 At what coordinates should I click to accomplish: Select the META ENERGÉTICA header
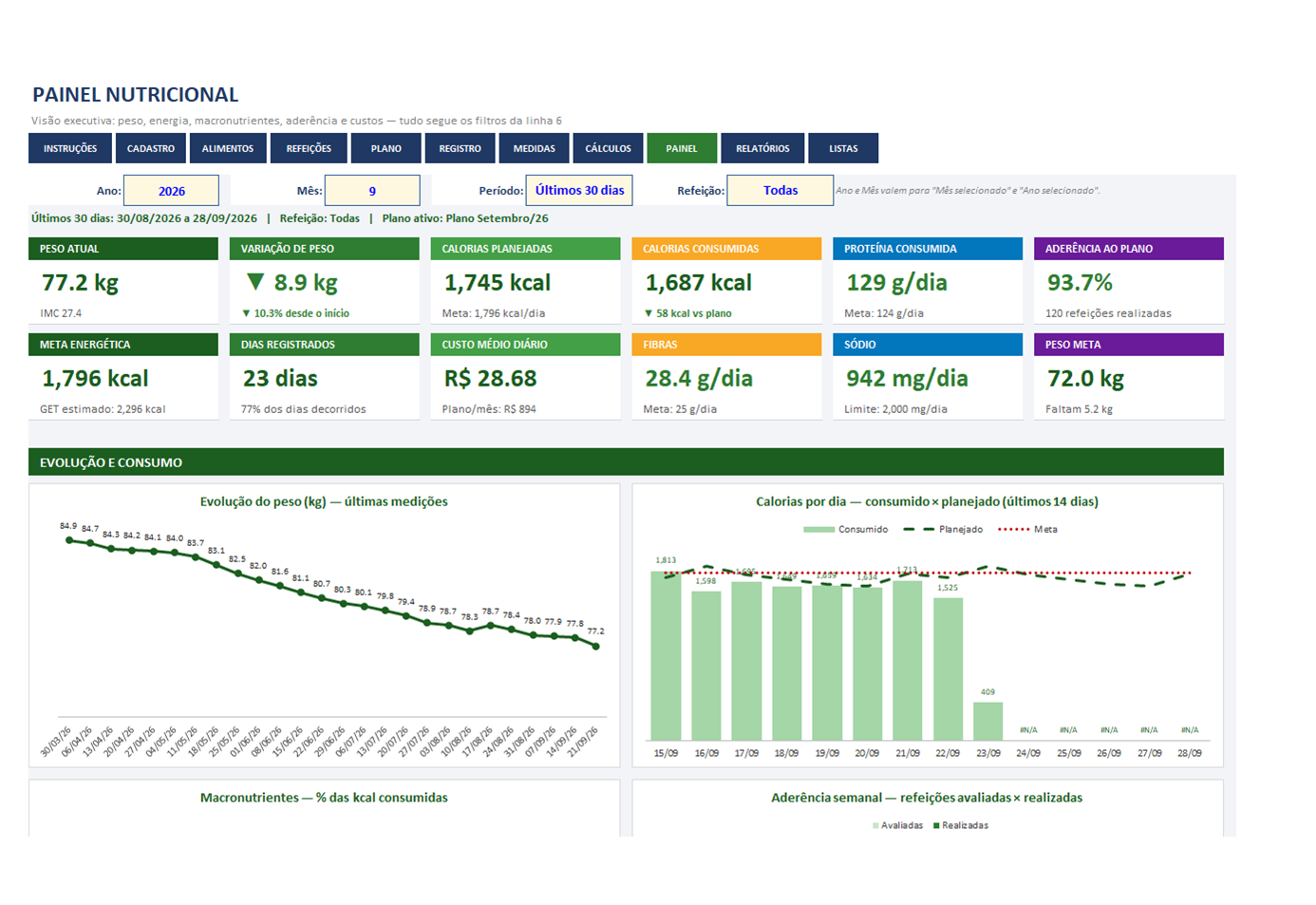pyautogui.click(x=123, y=345)
